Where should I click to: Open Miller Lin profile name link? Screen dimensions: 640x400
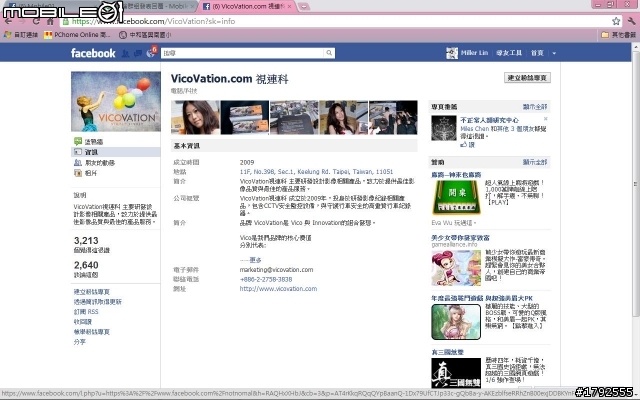474,53
